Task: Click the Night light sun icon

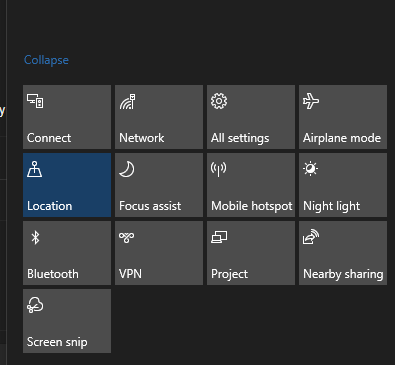Action: 311,169
